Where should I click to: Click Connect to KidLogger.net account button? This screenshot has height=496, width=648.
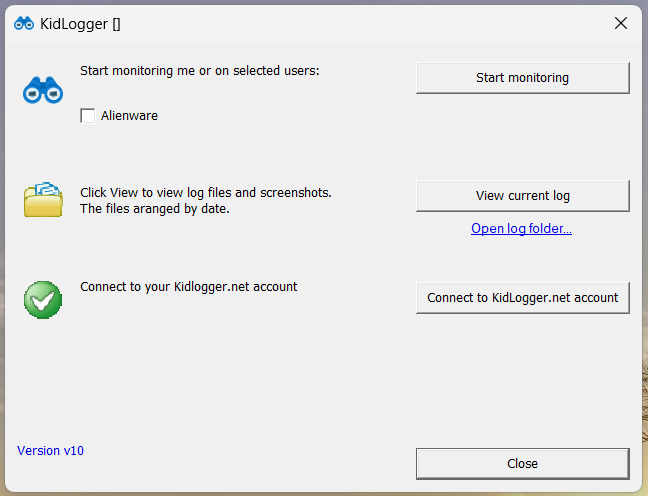[x=523, y=298]
